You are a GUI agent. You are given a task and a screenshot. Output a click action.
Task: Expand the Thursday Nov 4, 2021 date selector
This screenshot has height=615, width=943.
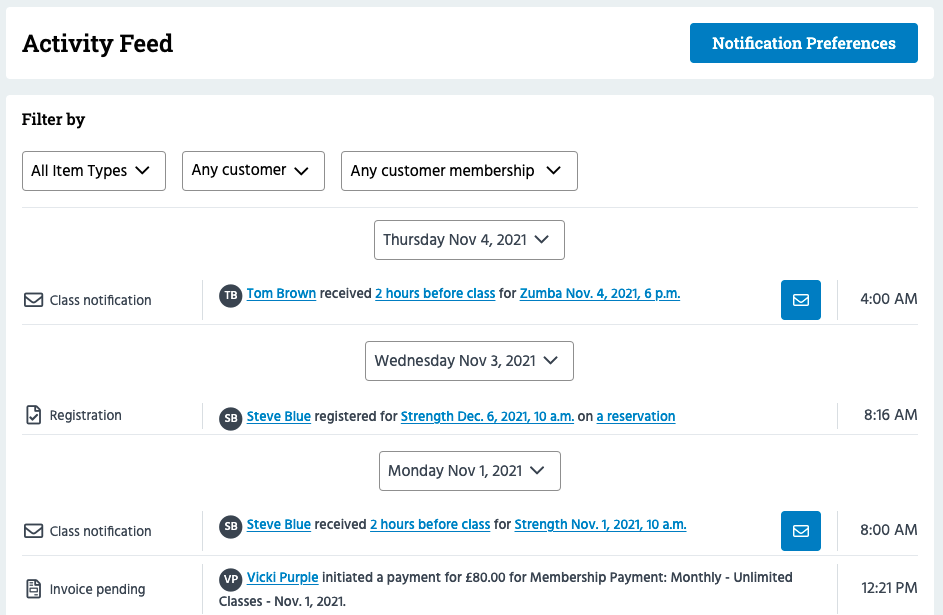pyautogui.click(x=469, y=240)
